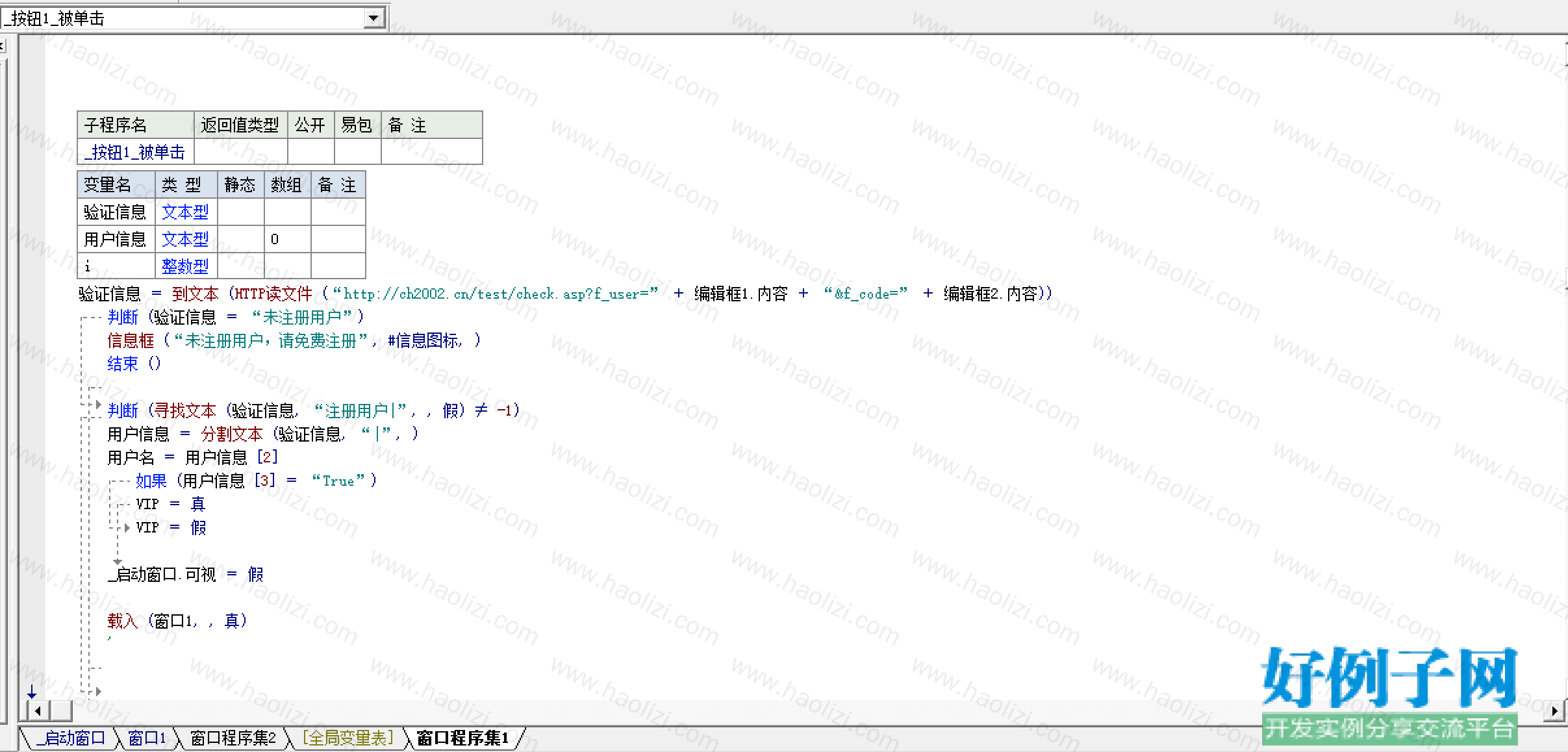This screenshot has height=752, width=1568.
Task: Click the 文本型 type of 验证信息
Action: pos(185,212)
